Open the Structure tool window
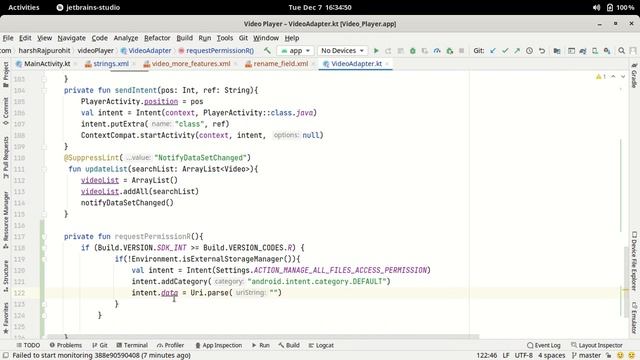Image resolution: width=640 pixels, height=360 pixels. [6, 276]
